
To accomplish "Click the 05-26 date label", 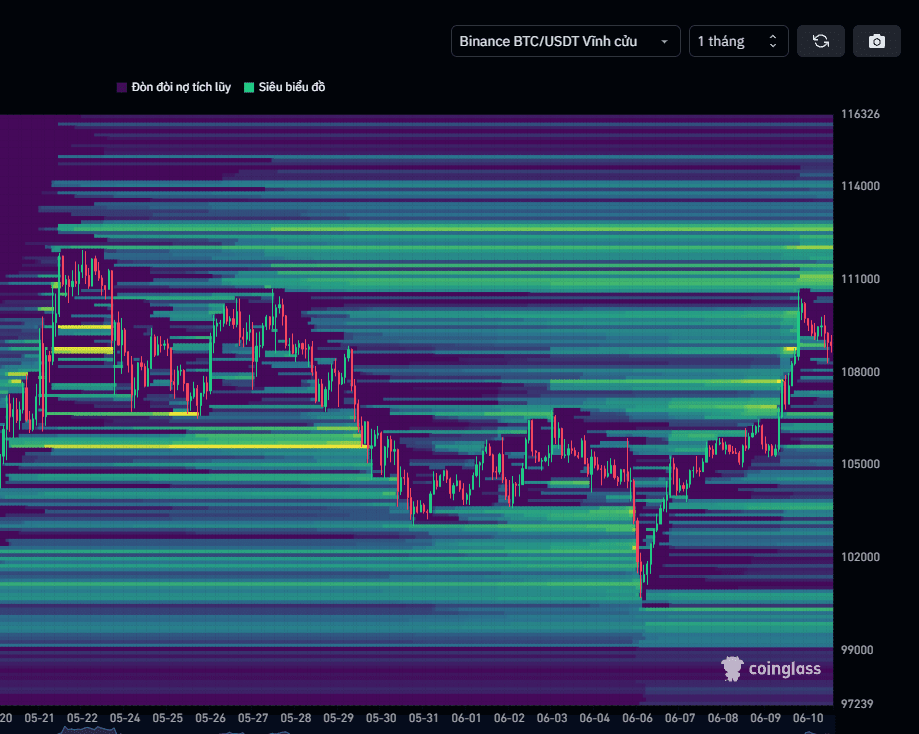I will [x=210, y=718].
